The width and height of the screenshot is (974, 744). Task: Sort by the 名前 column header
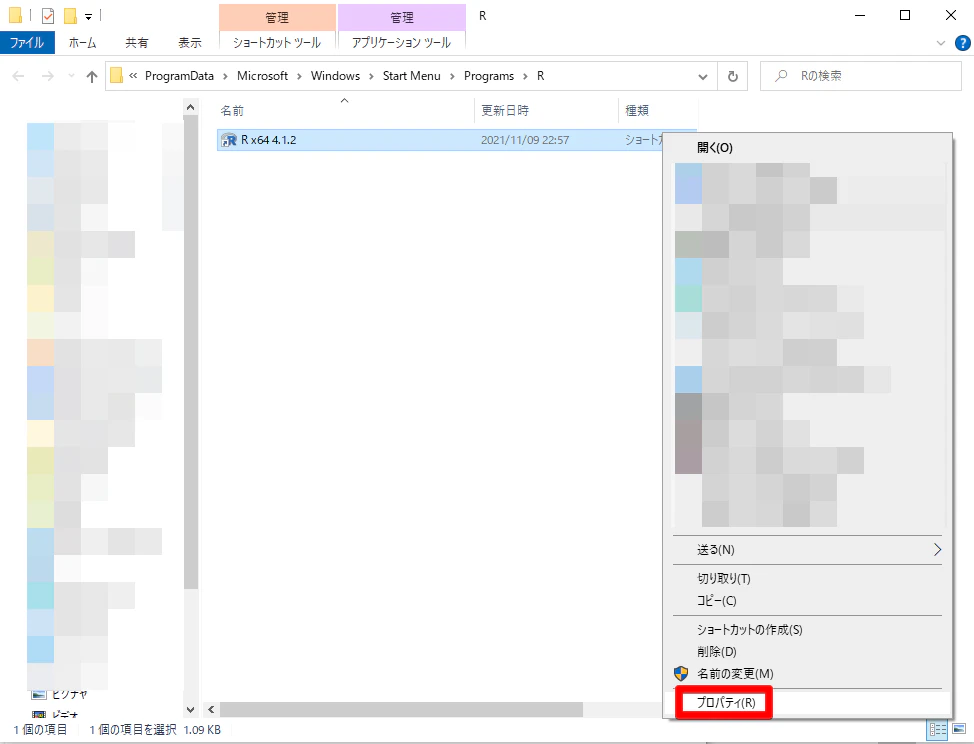tap(232, 111)
